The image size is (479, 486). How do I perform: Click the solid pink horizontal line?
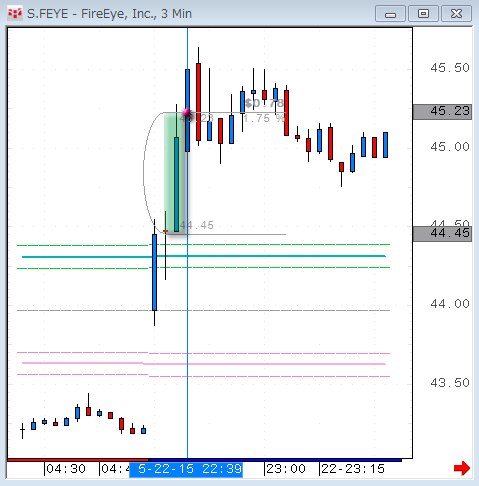pos(204,363)
